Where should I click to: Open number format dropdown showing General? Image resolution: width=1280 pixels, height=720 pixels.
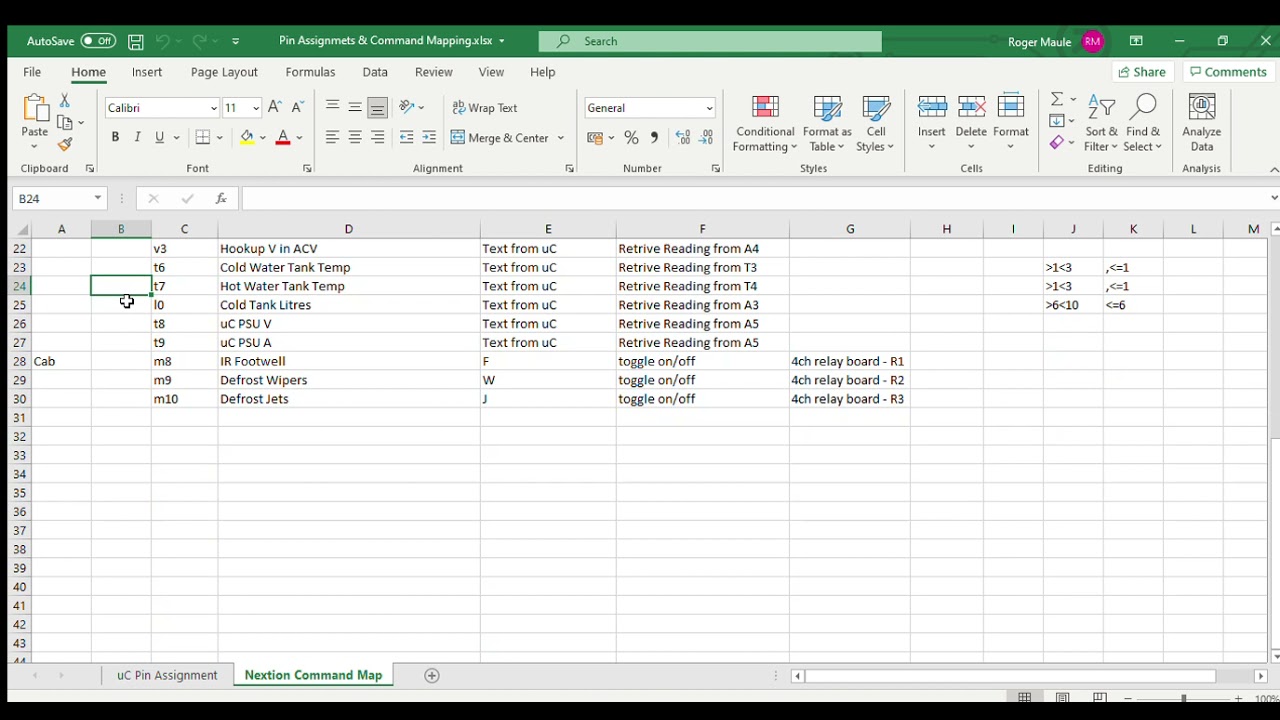coord(709,108)
